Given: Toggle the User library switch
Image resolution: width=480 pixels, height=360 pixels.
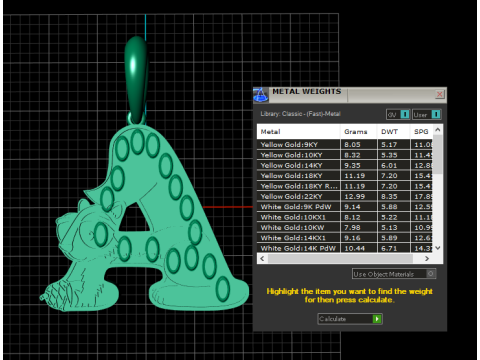Looking at the screenshot, I should tap(427, 115).
